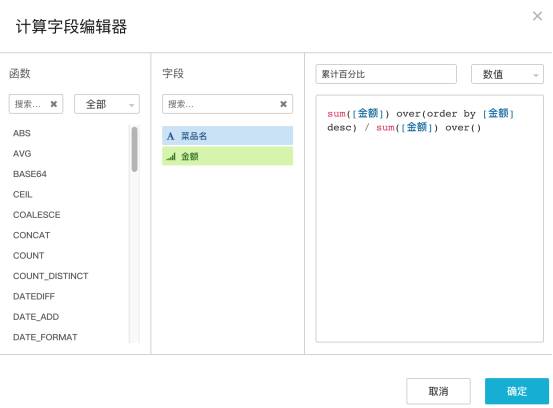Screen dimensions: 553x408
Task: Confirm with the 确定 button
Action: click(517, 391)
